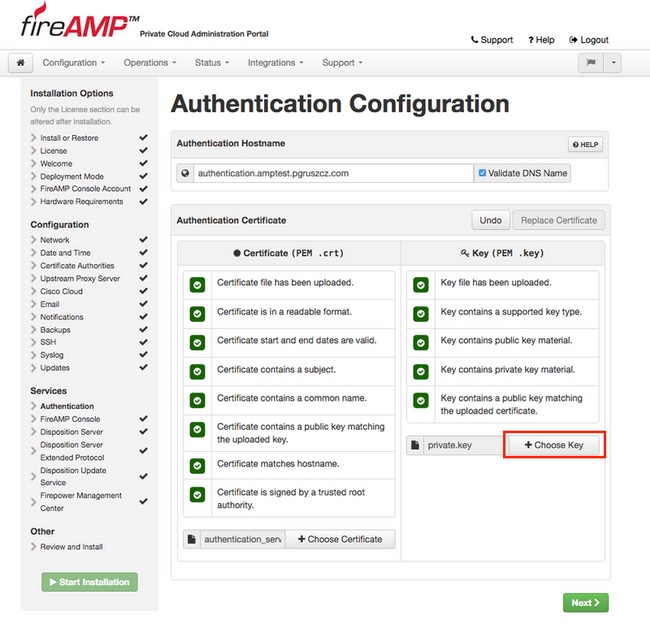Click the flag notifications icon
The image size is (650, 629).
[591, 63]
